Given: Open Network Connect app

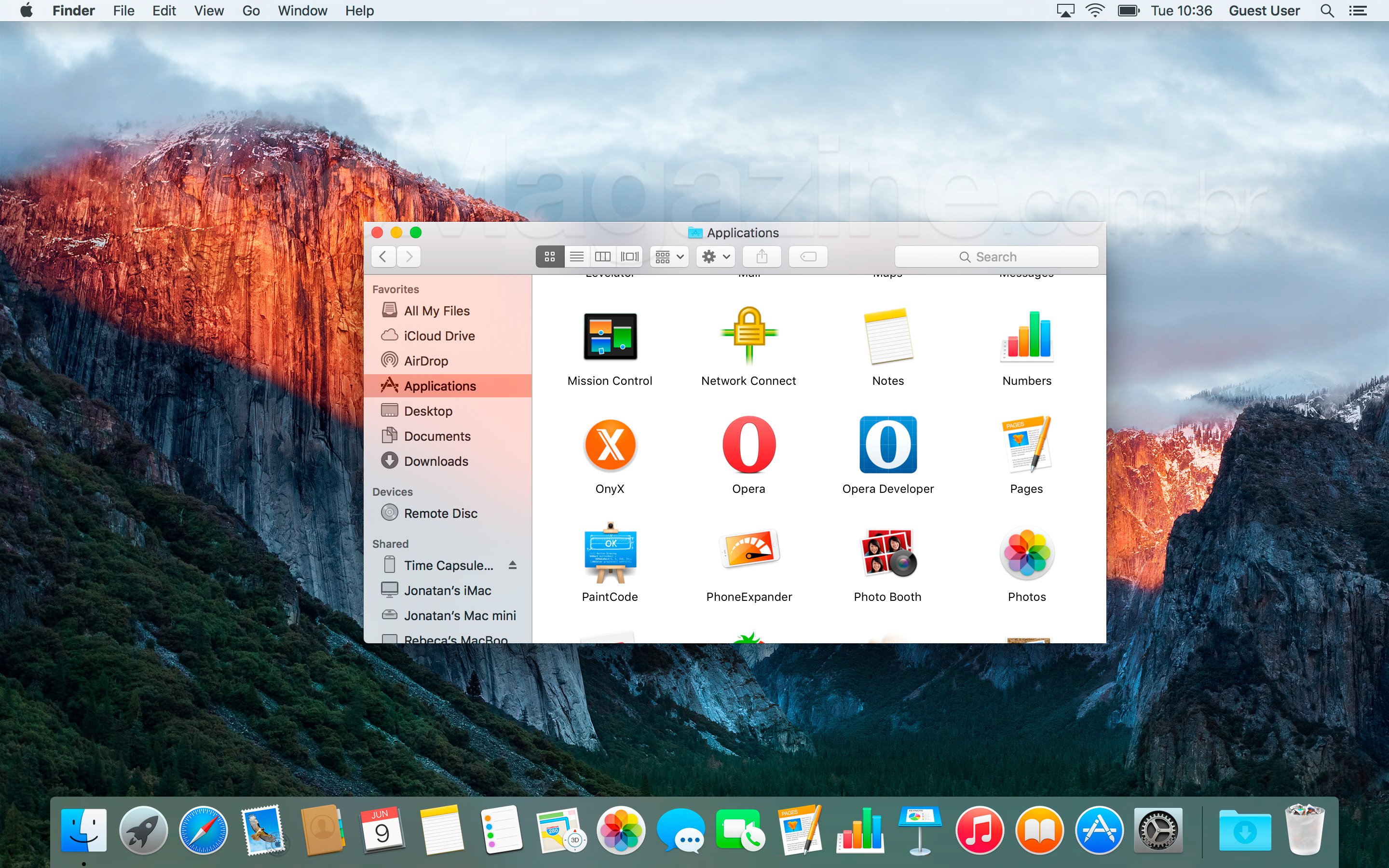Looking at the screenshot, I should tap(749, 340).
